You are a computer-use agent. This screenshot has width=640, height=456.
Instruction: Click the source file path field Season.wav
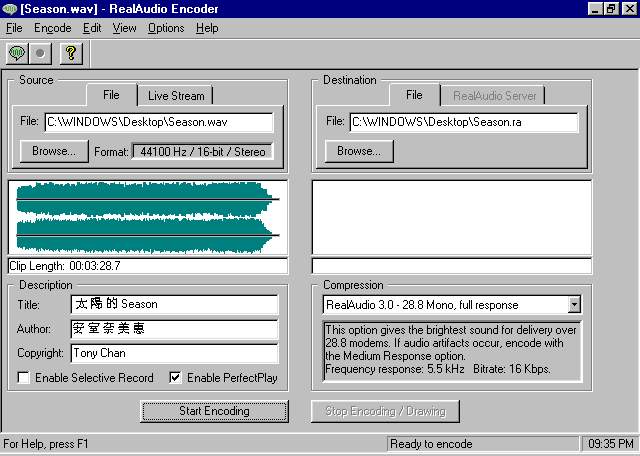point(159,122)
